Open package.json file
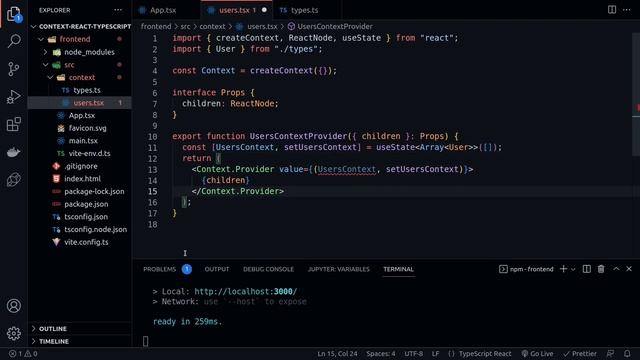 point(80,204)
